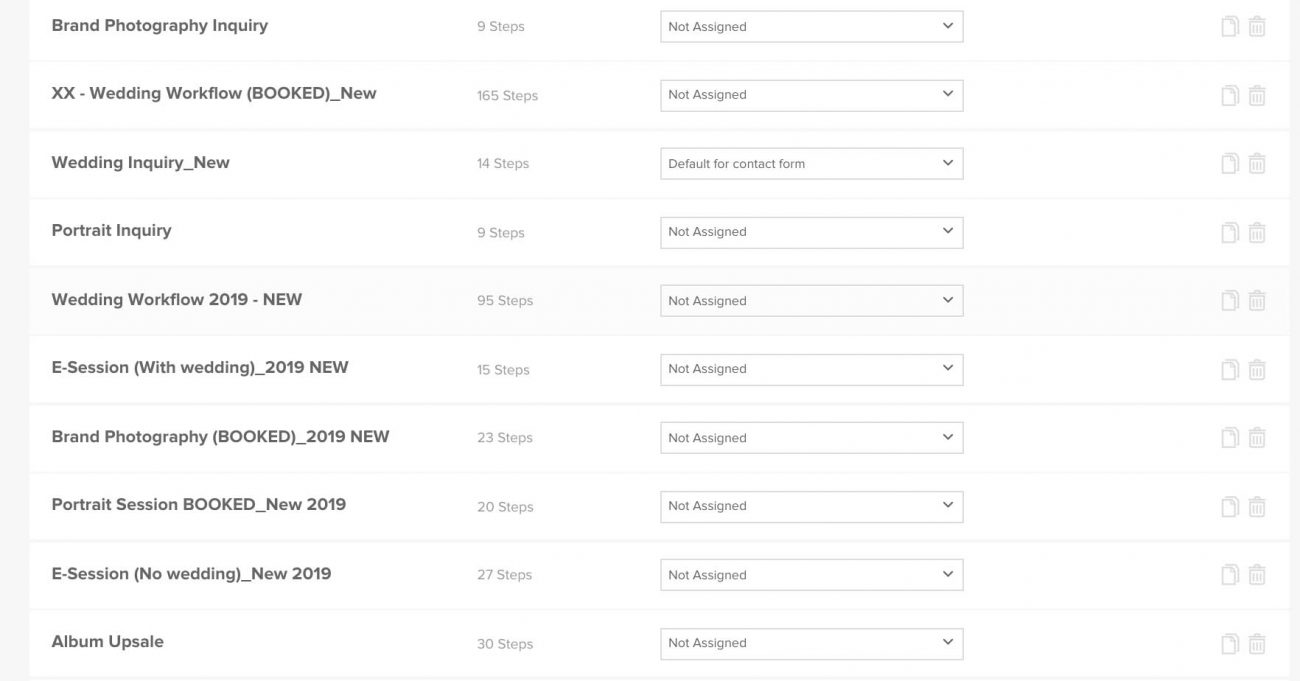Trash the Brand Photography (BOOKED)_2019 NEW workflow

coord(1257,438)
